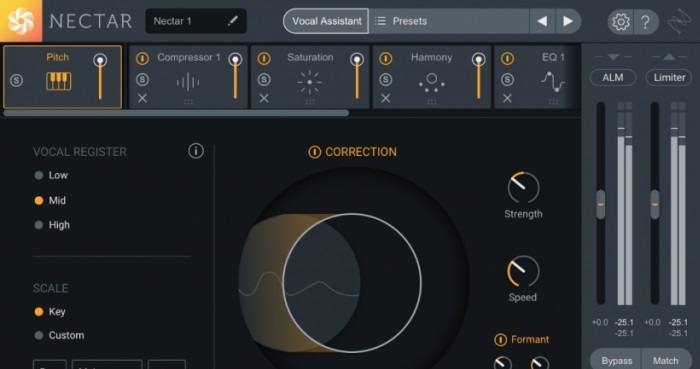Viewport: 700px width, 369px height.
Task: Solo the Harmony module
Action: pos(386,79)
